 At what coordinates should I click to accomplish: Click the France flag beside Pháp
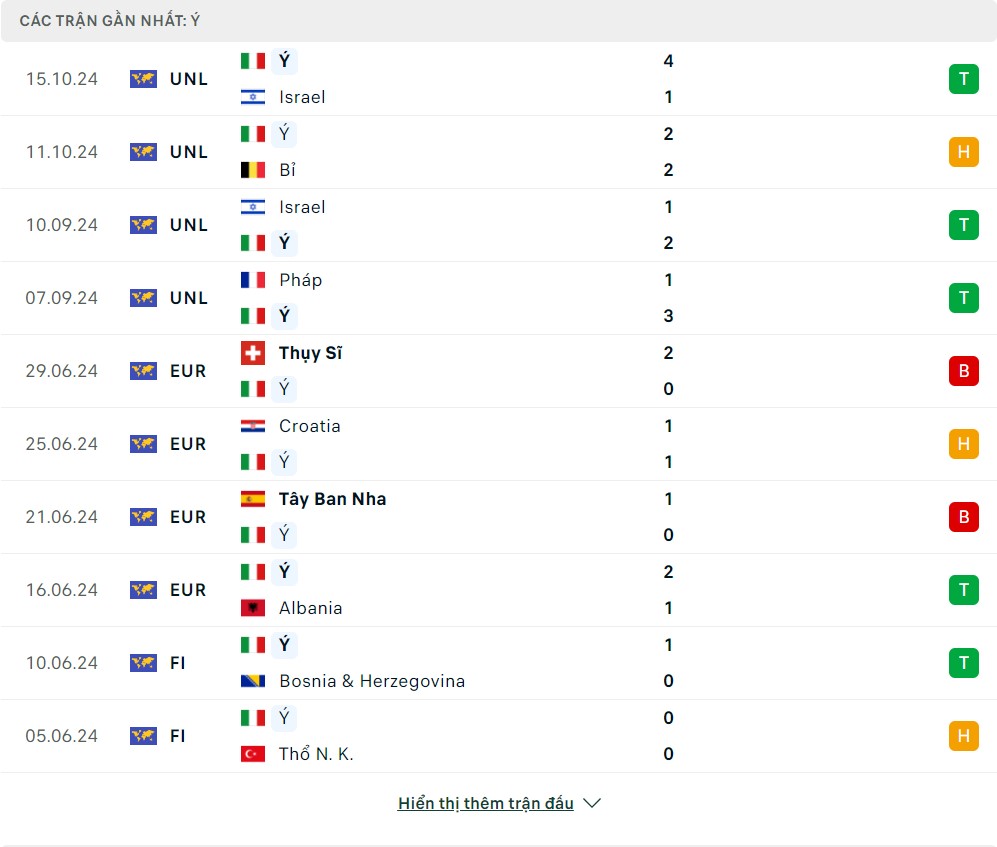pos(253,280)
